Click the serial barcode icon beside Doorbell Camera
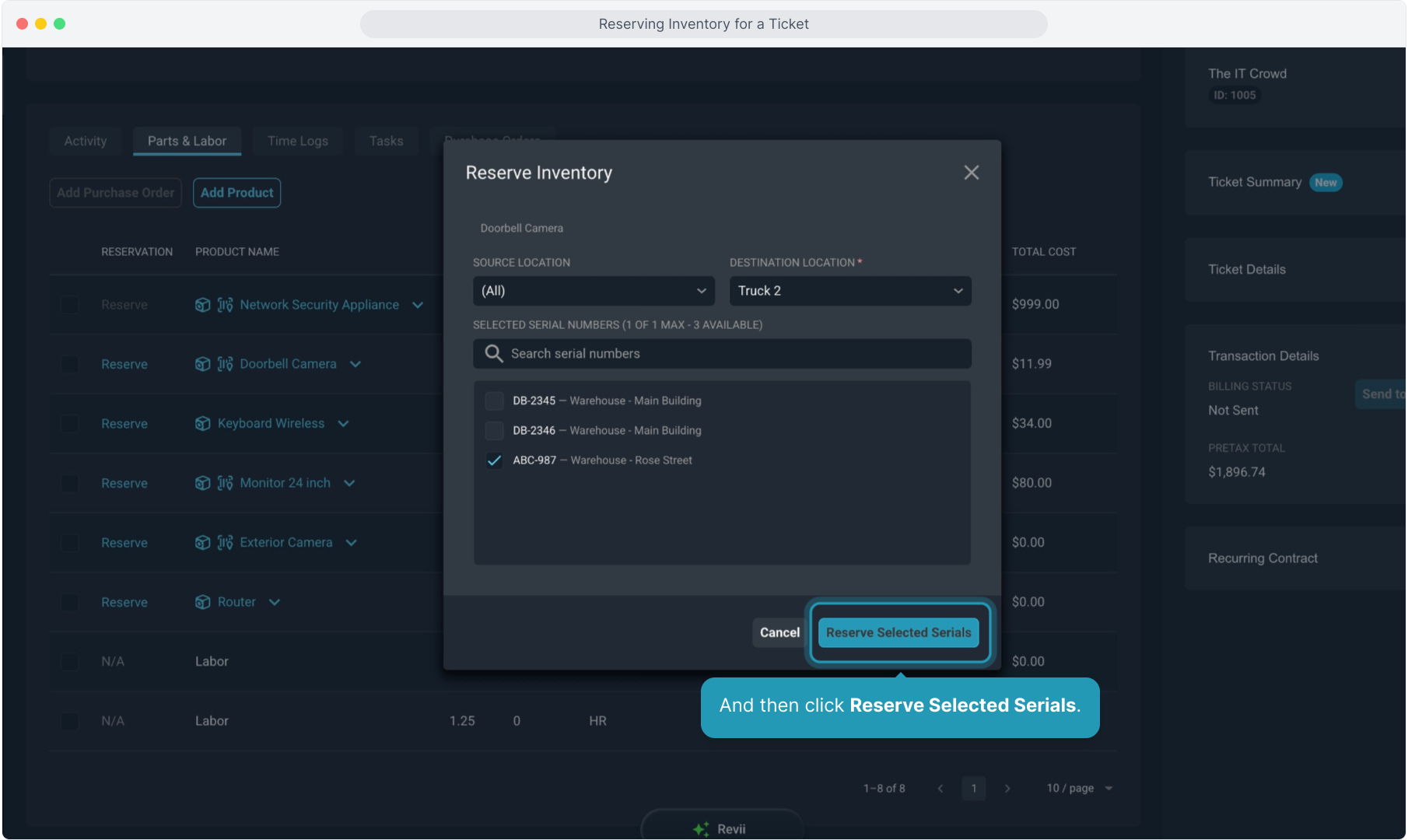This screenshot has width=1408, height=840. (x=225, y=364)
